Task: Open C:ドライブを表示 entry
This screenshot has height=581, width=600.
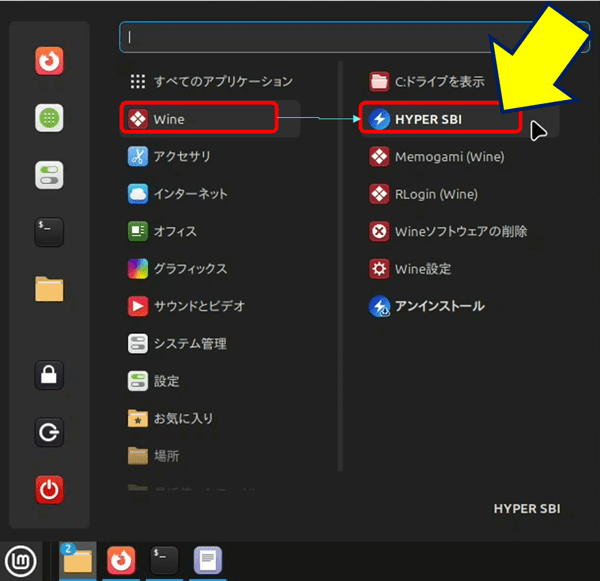Action: [x=459, y=82]
